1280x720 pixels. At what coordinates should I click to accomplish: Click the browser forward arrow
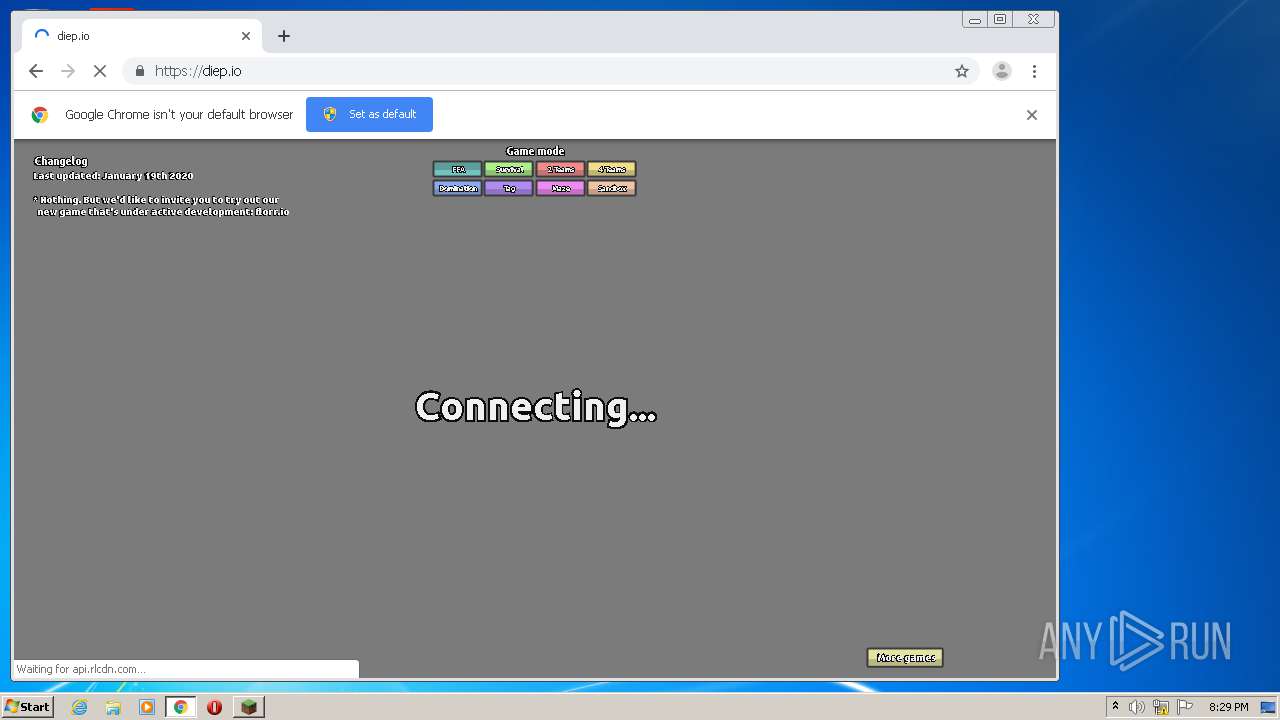click(68, 71)
